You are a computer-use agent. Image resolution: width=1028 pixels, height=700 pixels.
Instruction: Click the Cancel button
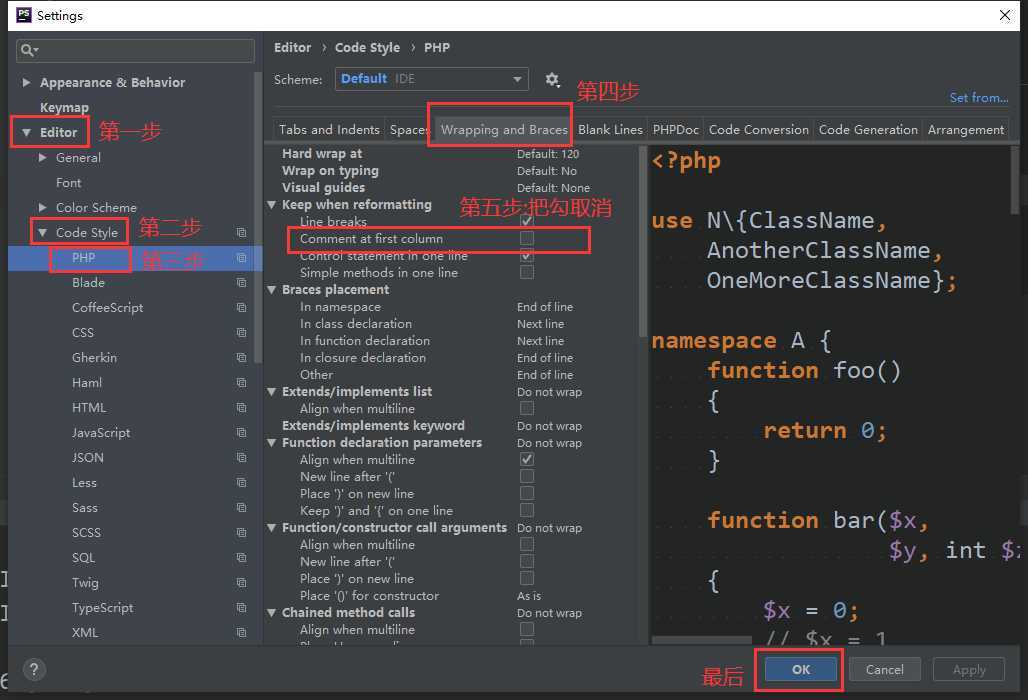click(884, 669)
